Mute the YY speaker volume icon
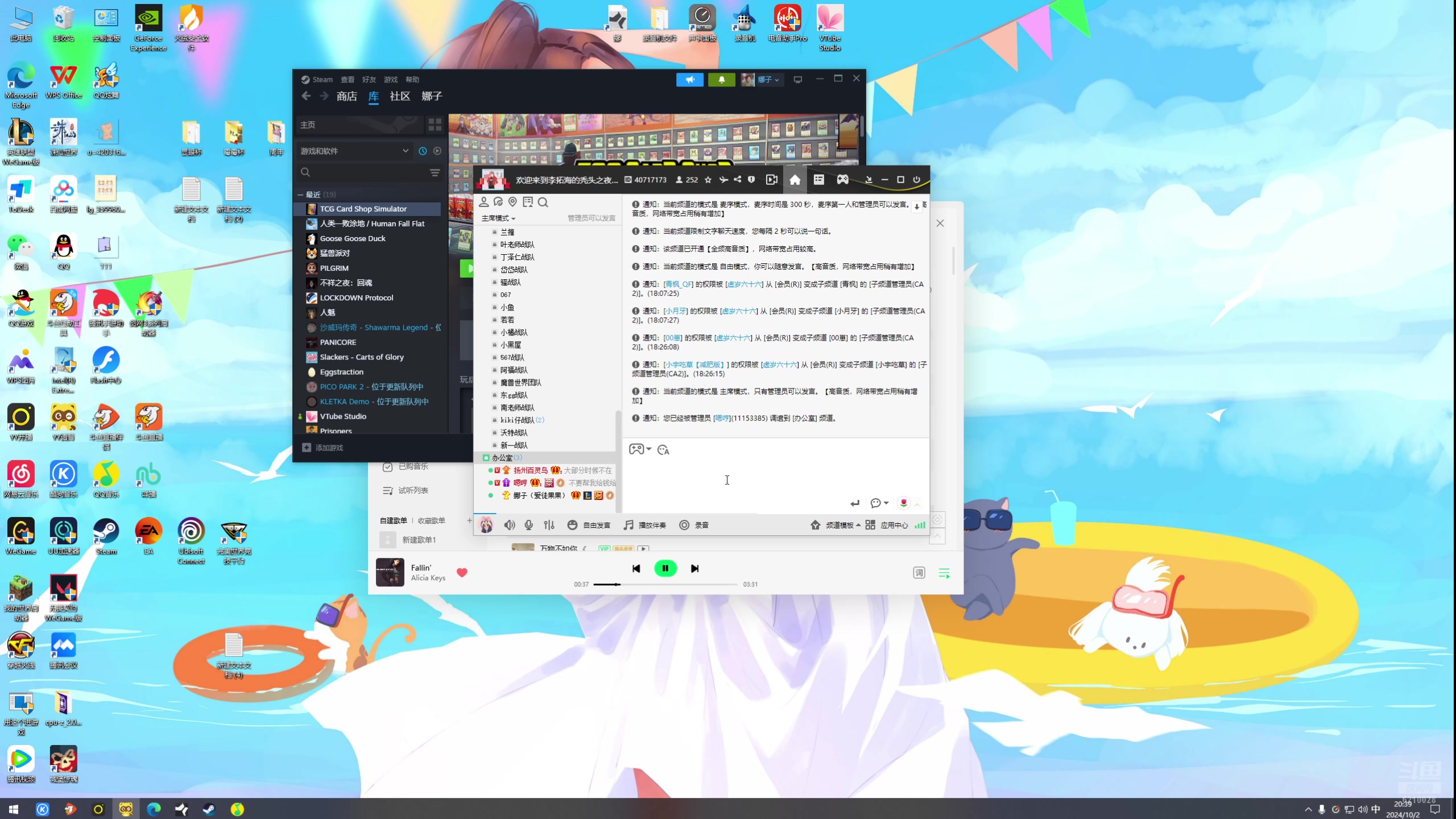 510,525
